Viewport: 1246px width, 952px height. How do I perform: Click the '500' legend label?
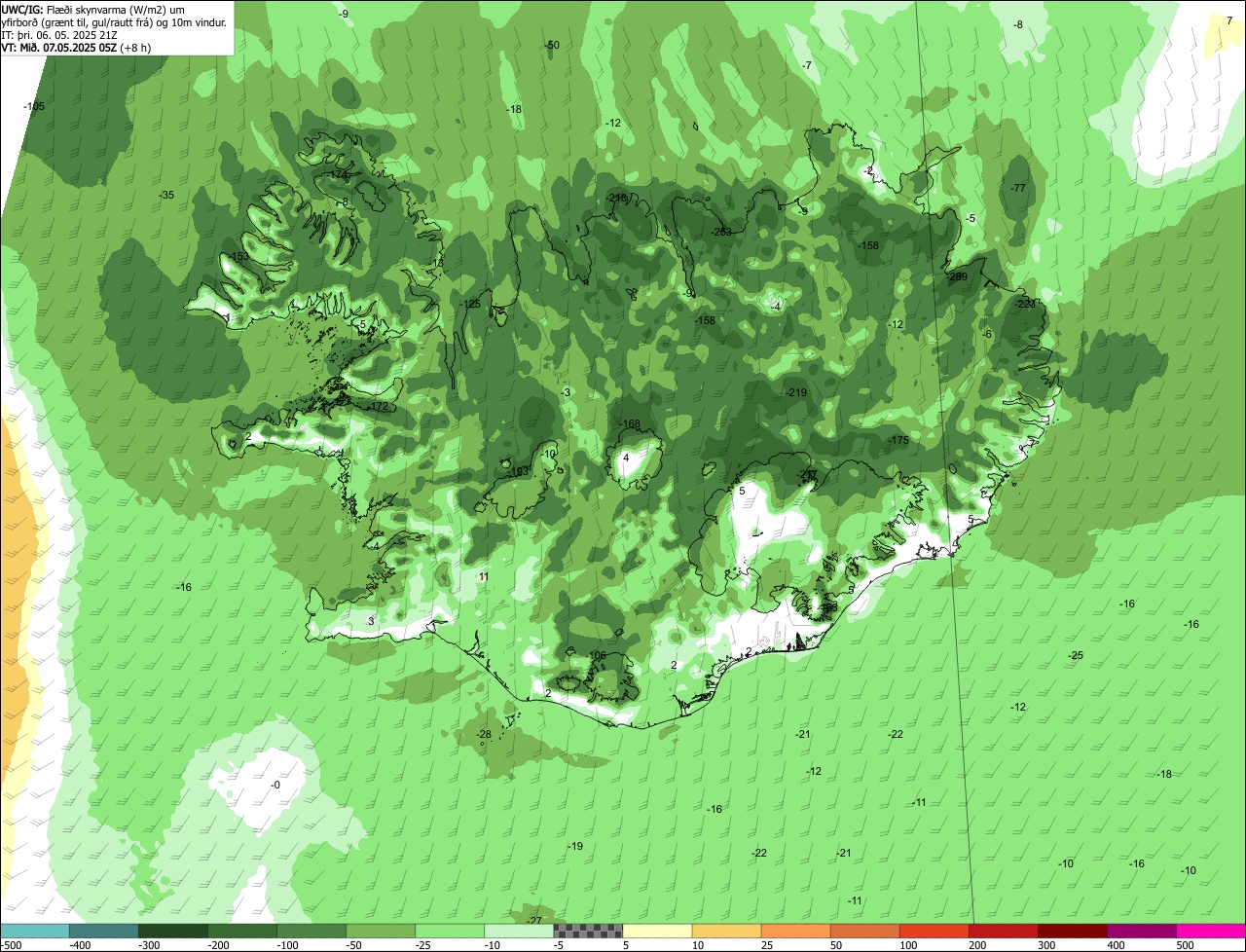pyautogui.click(x=1184, y=945)
